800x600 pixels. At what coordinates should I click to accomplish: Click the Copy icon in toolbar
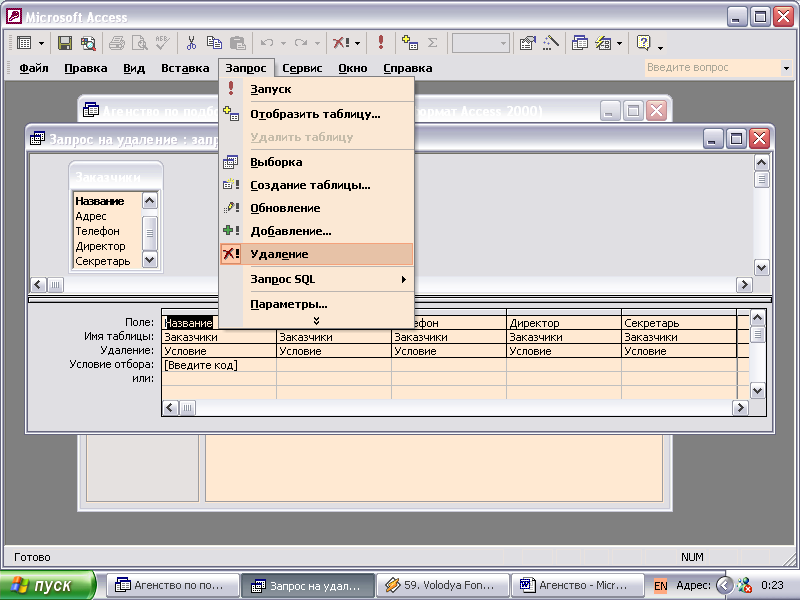(x=214, y=43)
